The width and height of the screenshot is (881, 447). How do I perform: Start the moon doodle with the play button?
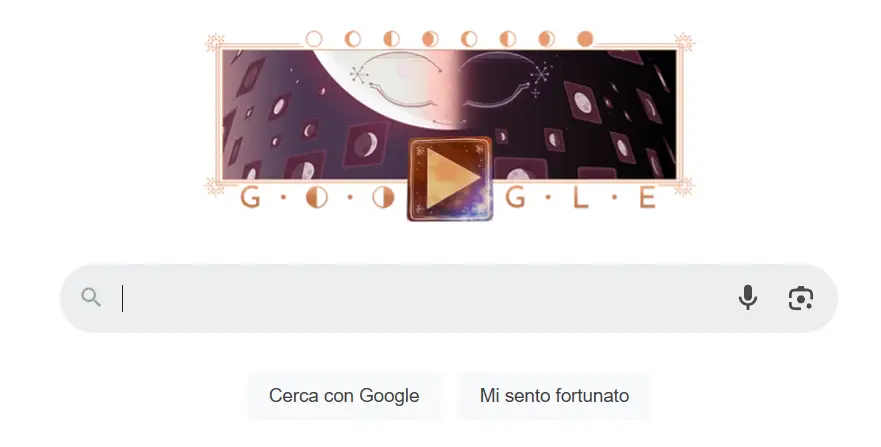pos(450,179)
